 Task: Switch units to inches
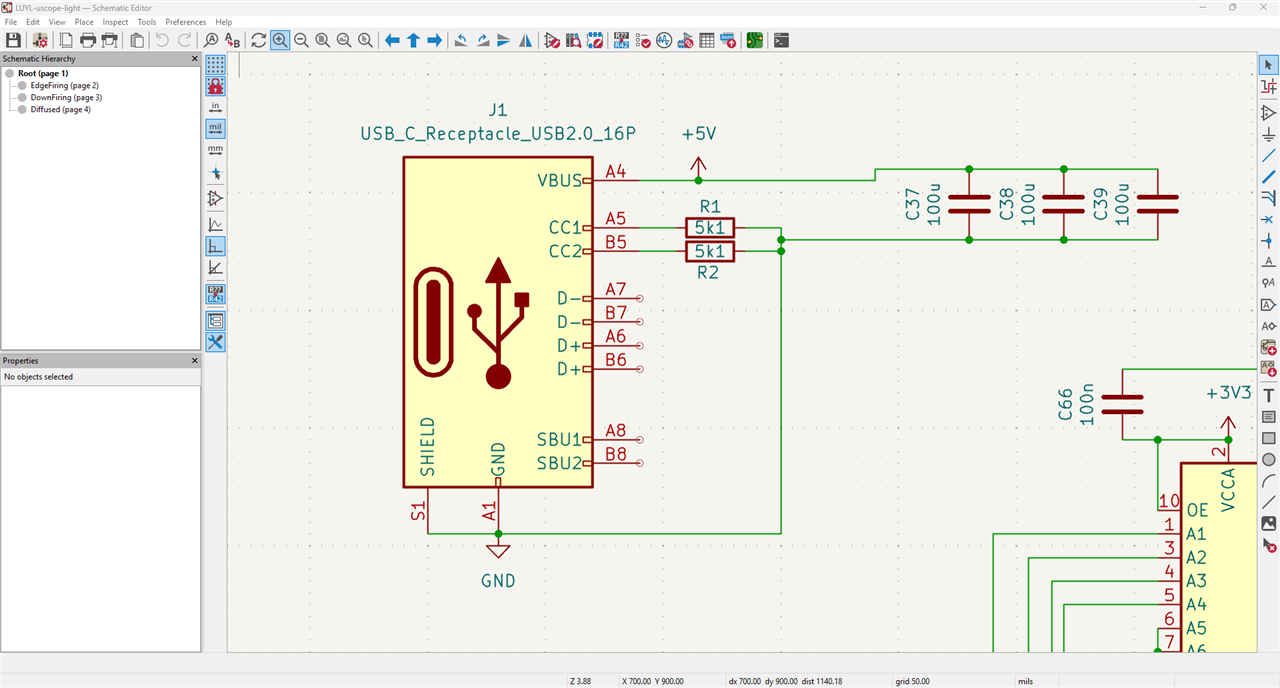pos(215,107)
